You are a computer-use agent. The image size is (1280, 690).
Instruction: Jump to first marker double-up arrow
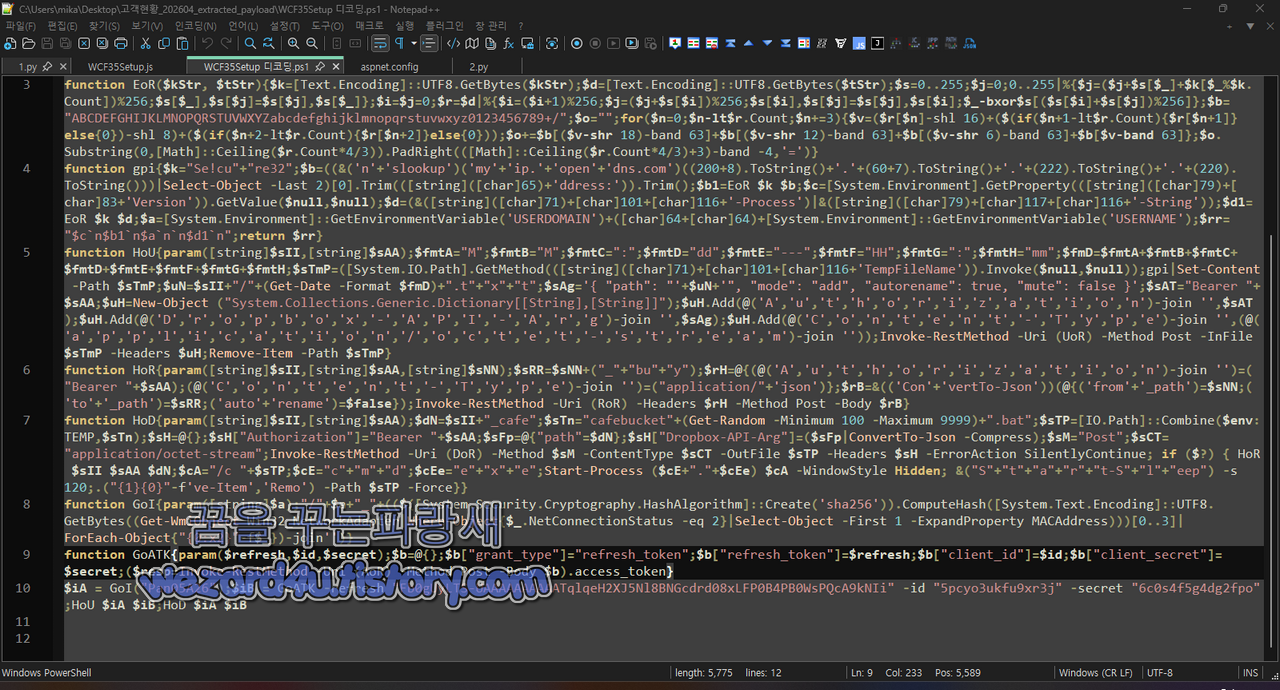click(x=730, y=43)
